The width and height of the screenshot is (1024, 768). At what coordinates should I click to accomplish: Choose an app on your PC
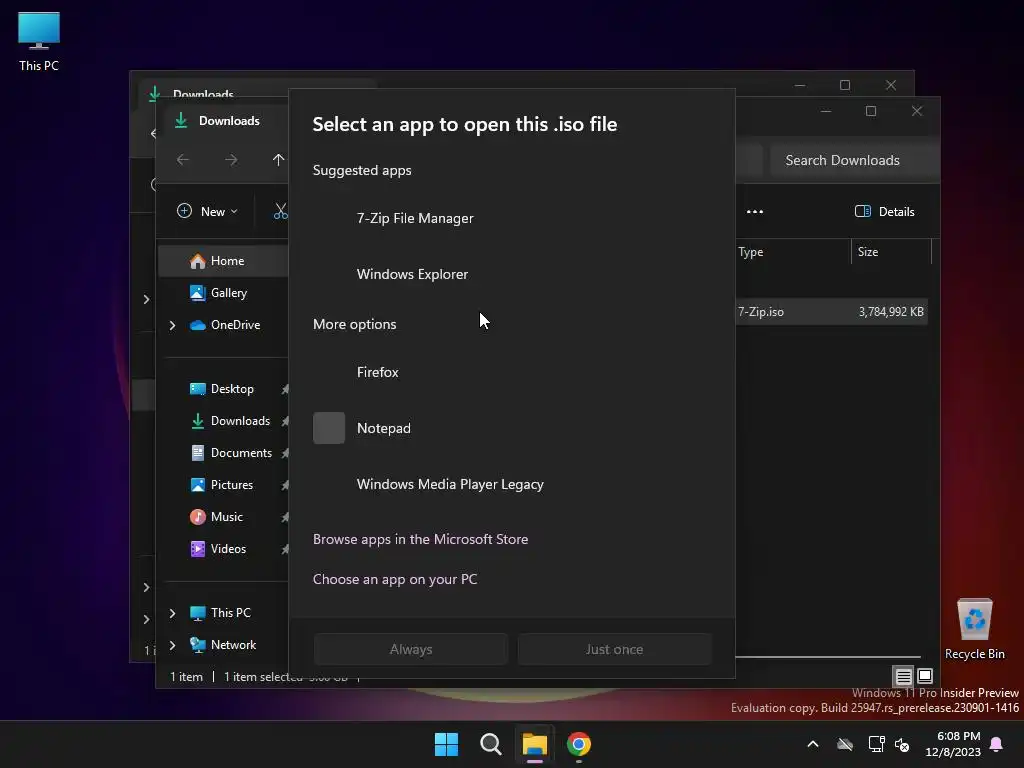click(394, 579)
